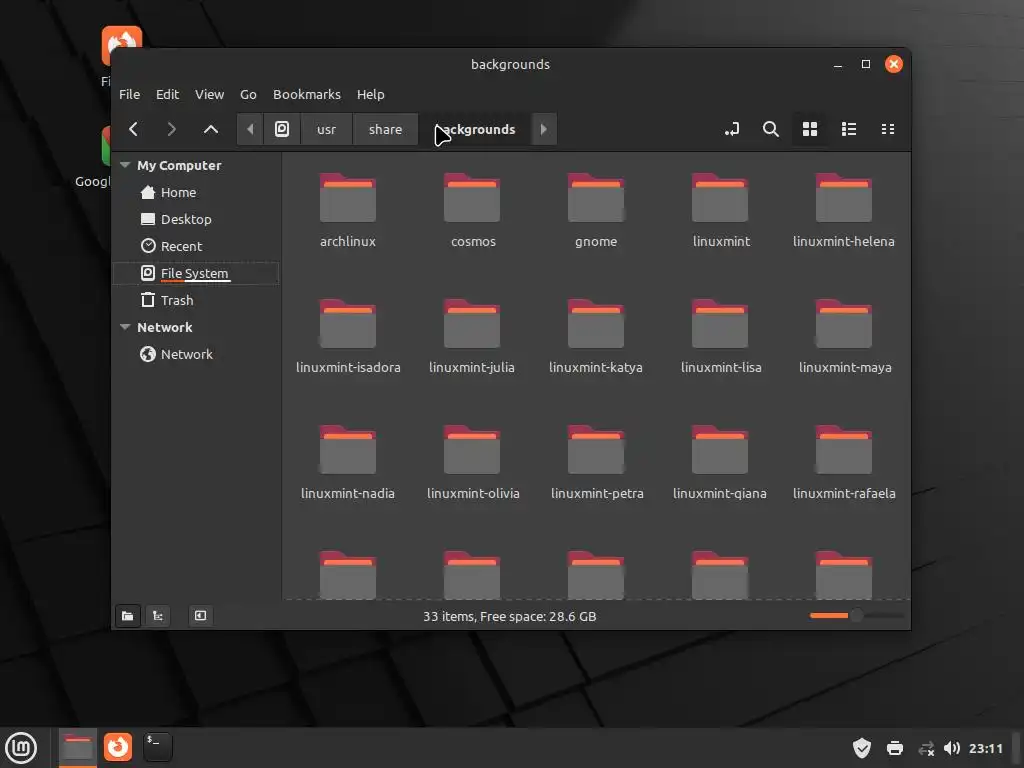The image size is (1024, 768).
Task: Select the share path segment
Action: pyautogui.click(x=385, y=129)
